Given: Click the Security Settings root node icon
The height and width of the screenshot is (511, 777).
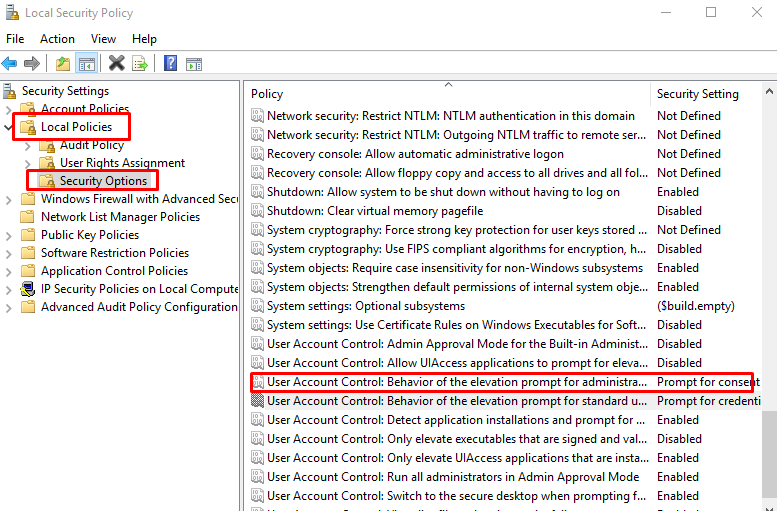Looking at the screenshot, I should [9, 91].
